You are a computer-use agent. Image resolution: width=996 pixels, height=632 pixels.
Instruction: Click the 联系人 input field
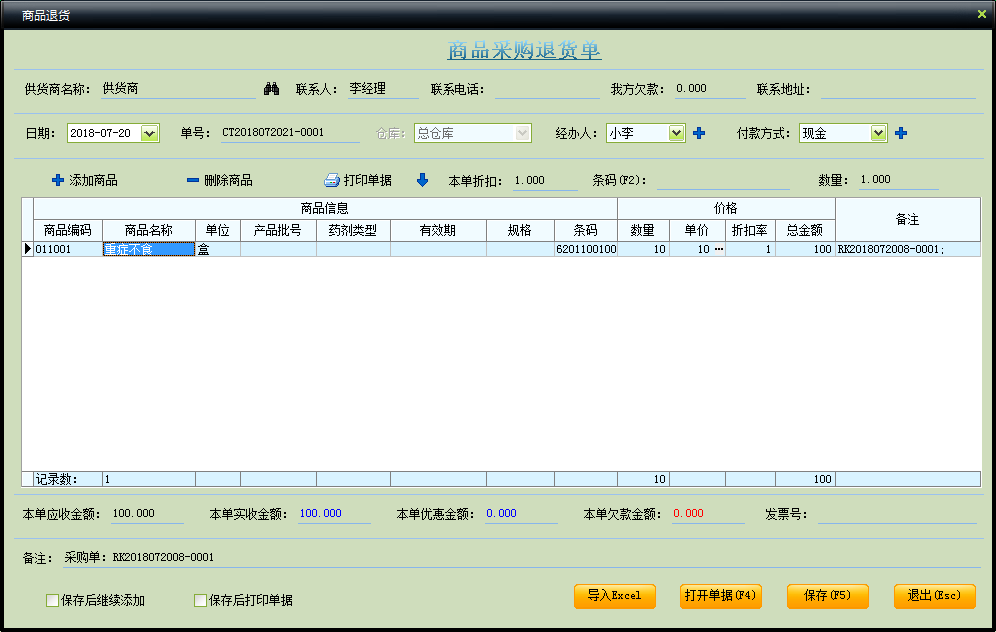point(383,90)
